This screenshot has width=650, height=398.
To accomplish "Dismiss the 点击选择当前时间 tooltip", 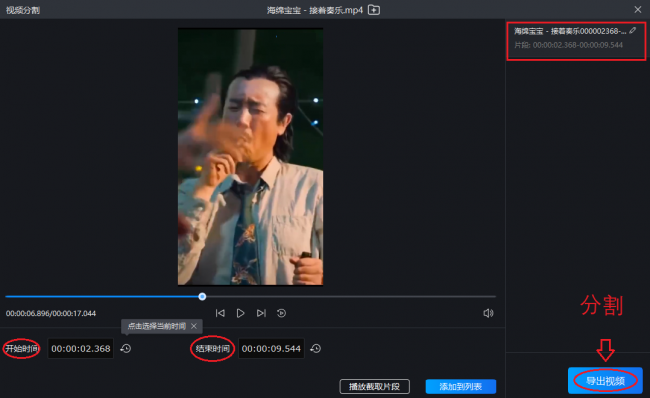I will click(194, 326).
